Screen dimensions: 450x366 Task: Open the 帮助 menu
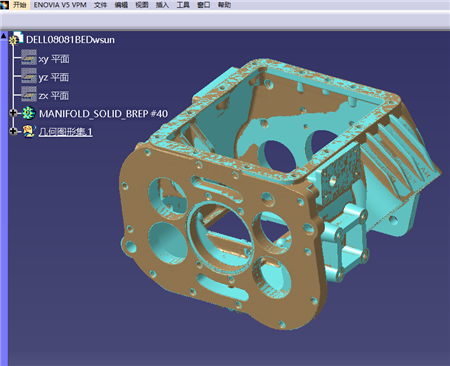point(224,5)
